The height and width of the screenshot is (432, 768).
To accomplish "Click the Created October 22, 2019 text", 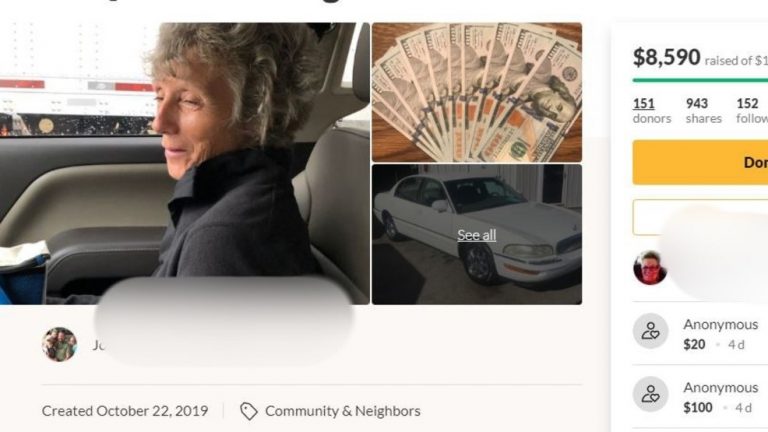I will coord(125,411).
